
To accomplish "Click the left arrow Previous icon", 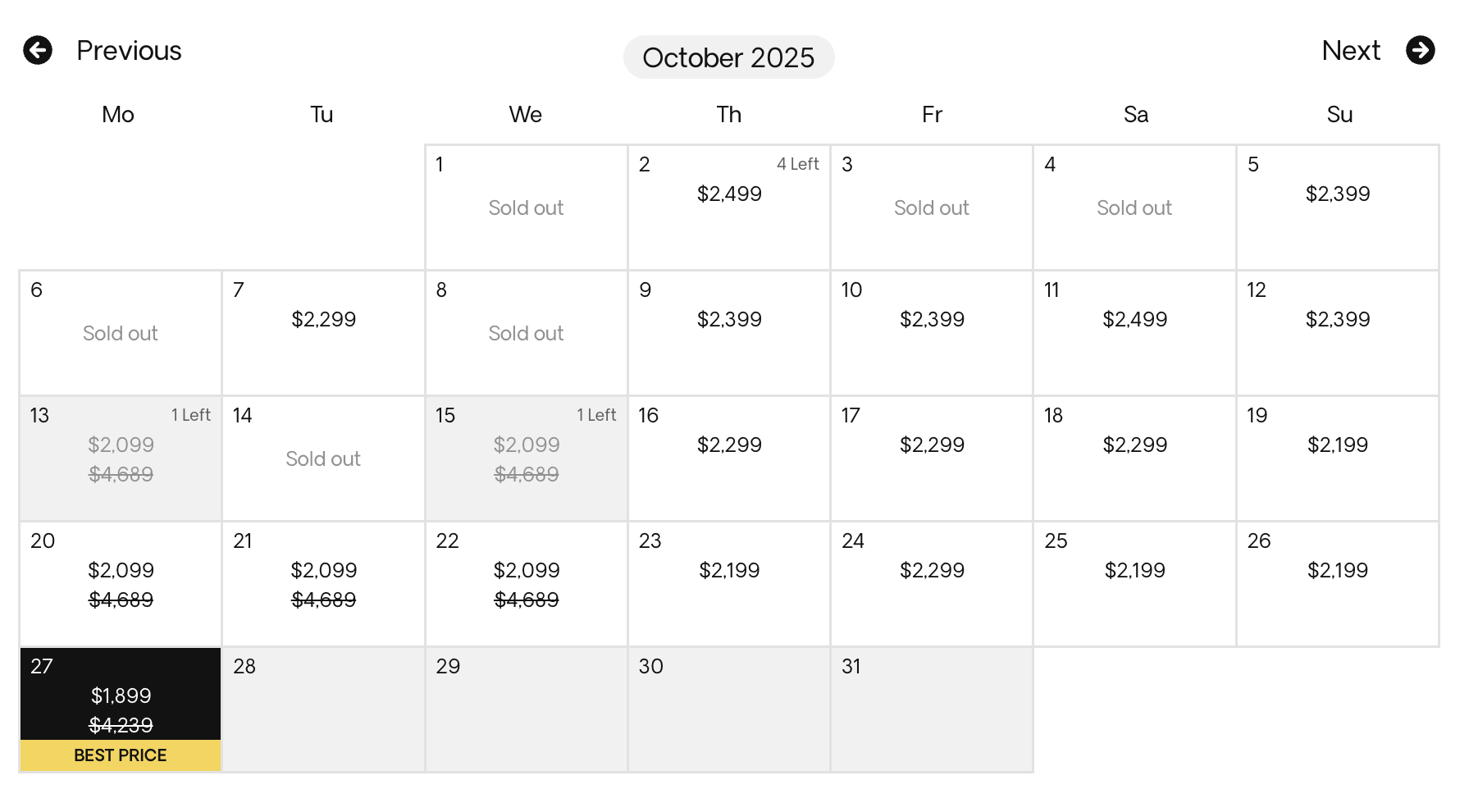I will (x=38, y=50).
